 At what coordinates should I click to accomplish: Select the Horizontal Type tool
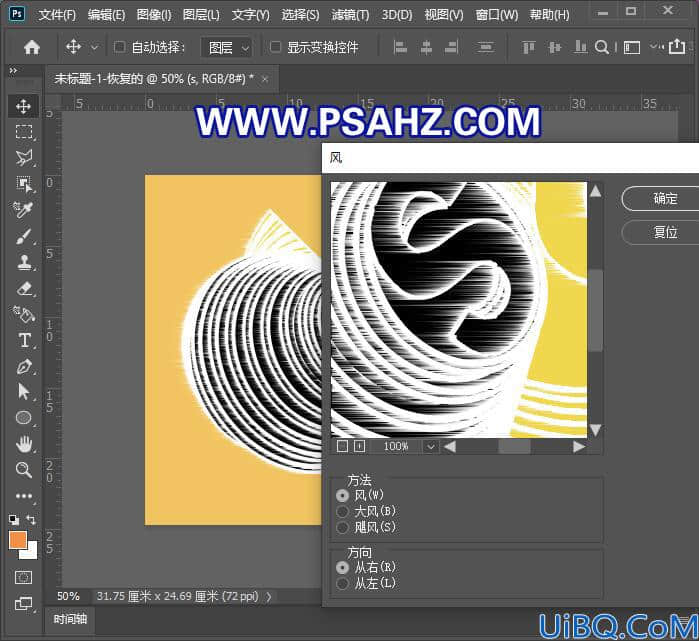pyautogui.click(x=23, y=341)
